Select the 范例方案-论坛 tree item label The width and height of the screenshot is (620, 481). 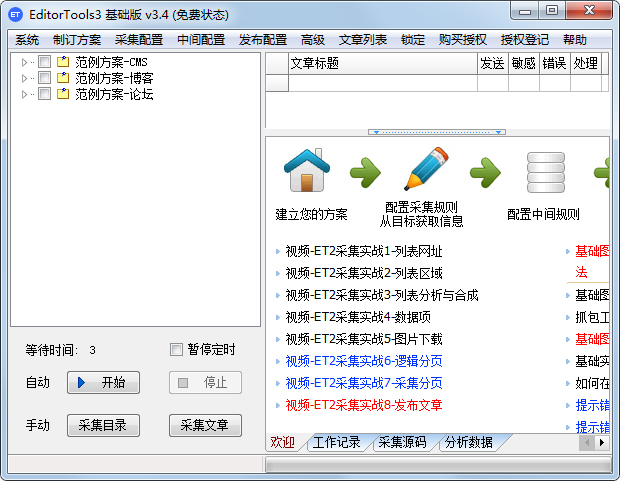click(114, 94)
